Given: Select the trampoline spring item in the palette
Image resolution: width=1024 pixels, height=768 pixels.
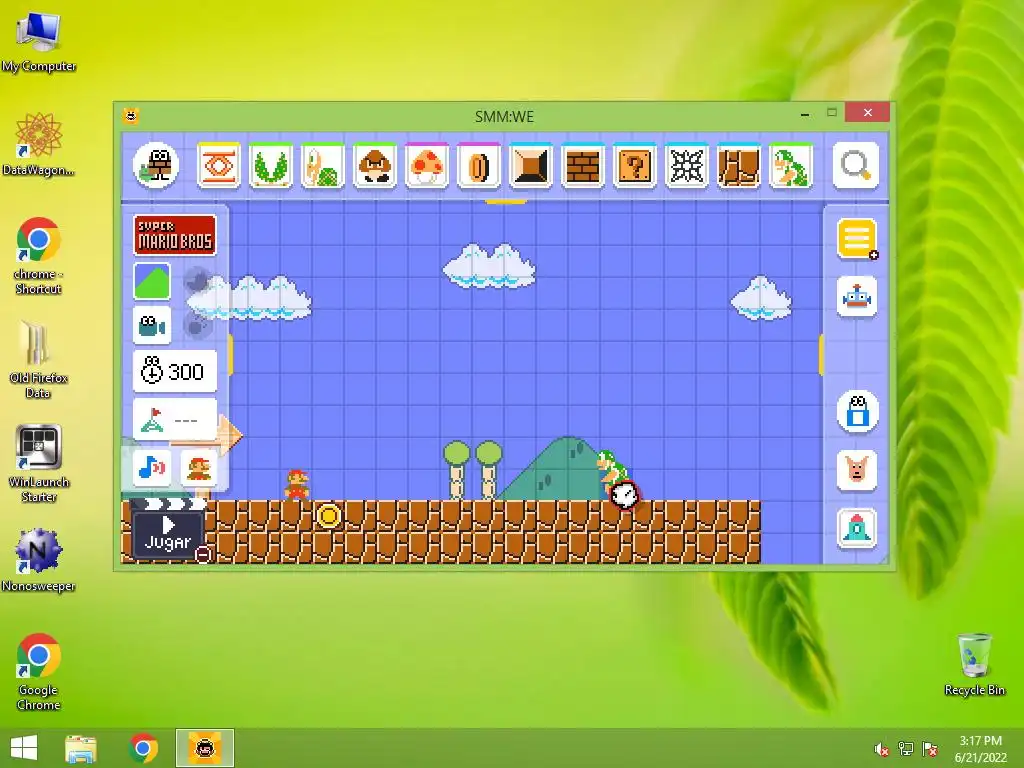Looking at the screenshot, I should pyautogui.click(x=219, y=165).
